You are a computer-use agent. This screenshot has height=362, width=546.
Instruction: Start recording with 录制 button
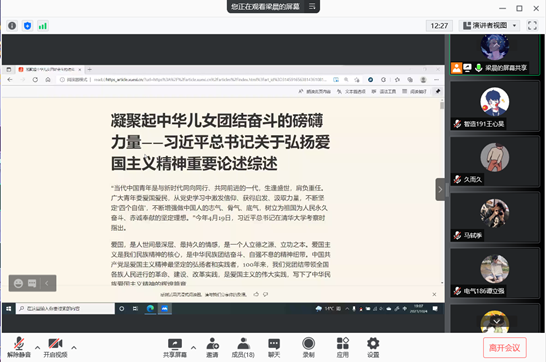click(308, 347)
